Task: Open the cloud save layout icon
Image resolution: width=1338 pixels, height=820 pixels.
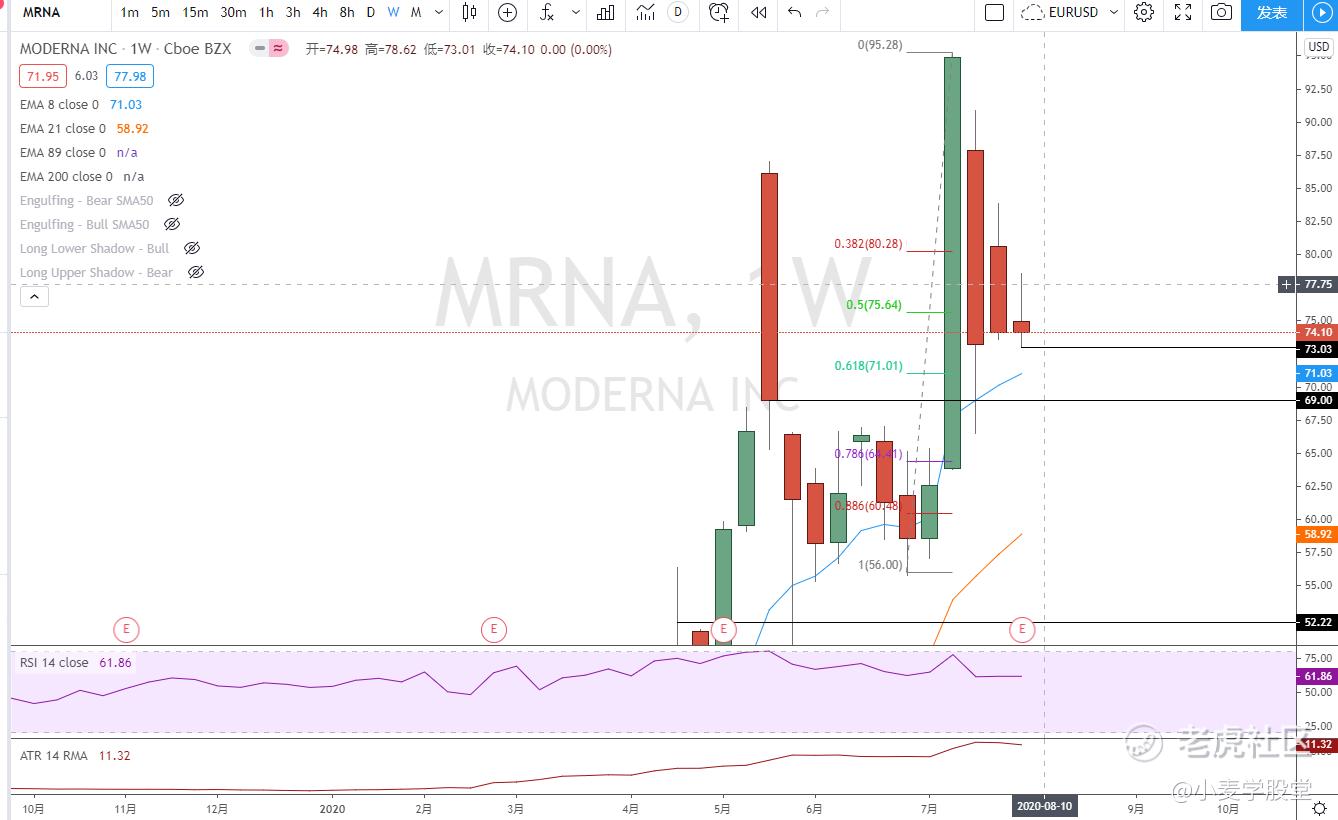Action: [1032, 13]
